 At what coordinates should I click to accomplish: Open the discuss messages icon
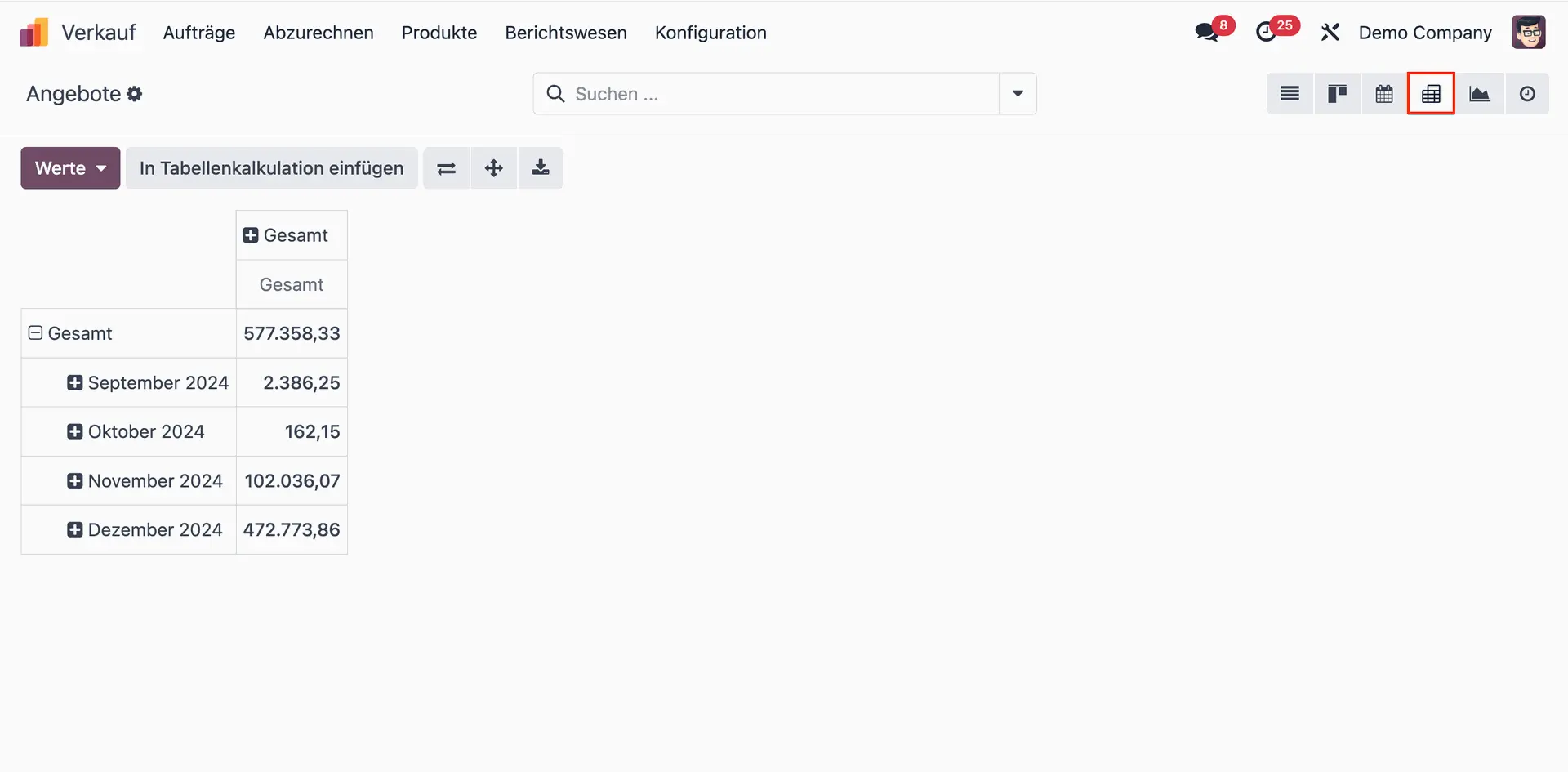click(x=1206, y=33)
